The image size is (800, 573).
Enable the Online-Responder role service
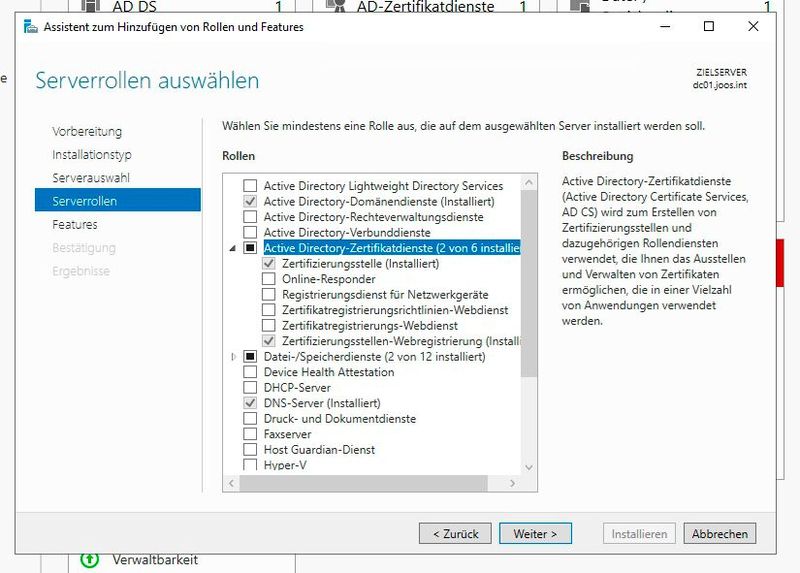point(268,279)
